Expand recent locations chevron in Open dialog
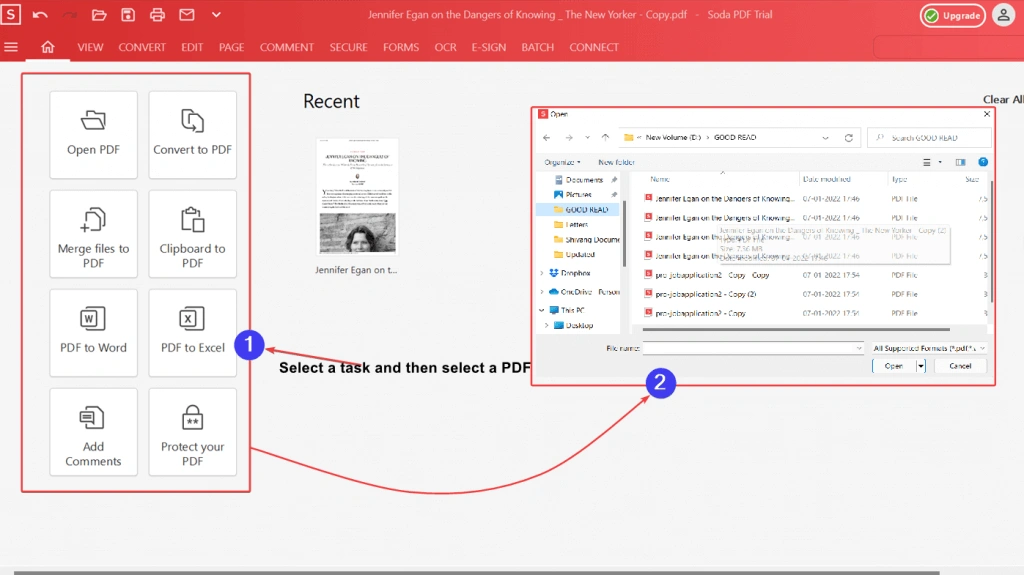This screenshot has width=1024, height=575. coord(588,138)
